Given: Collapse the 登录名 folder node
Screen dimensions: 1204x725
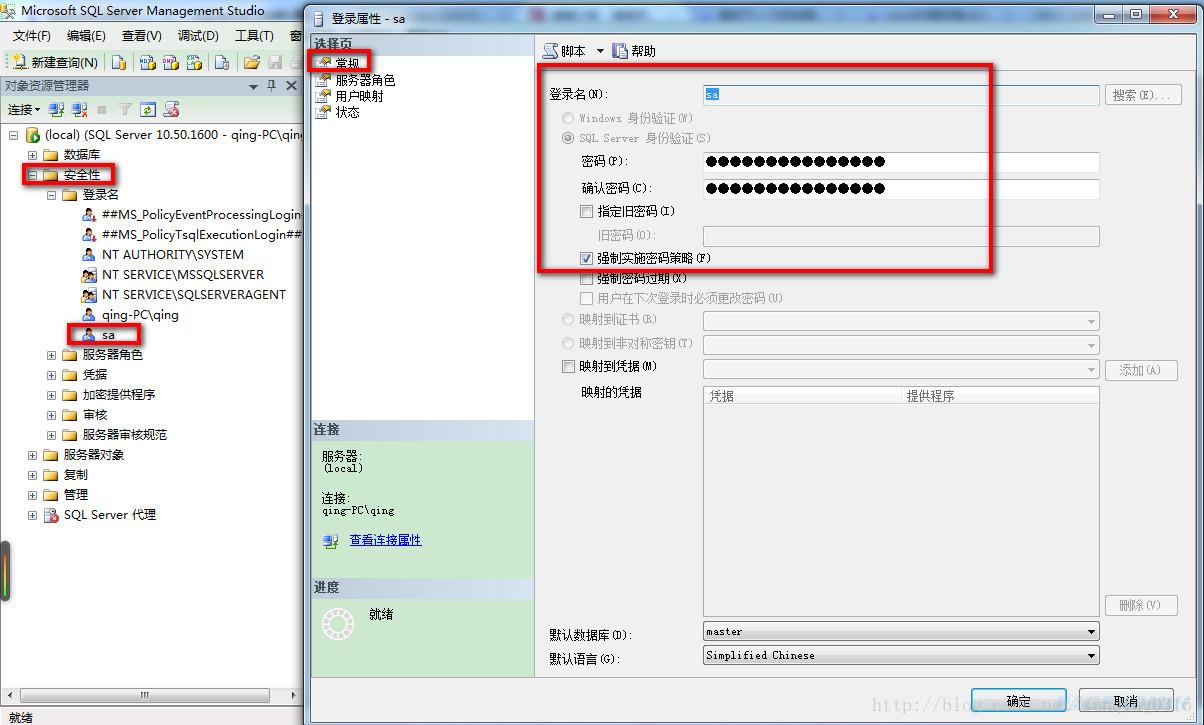Looking at the screenshot, I should click(52, 195).
